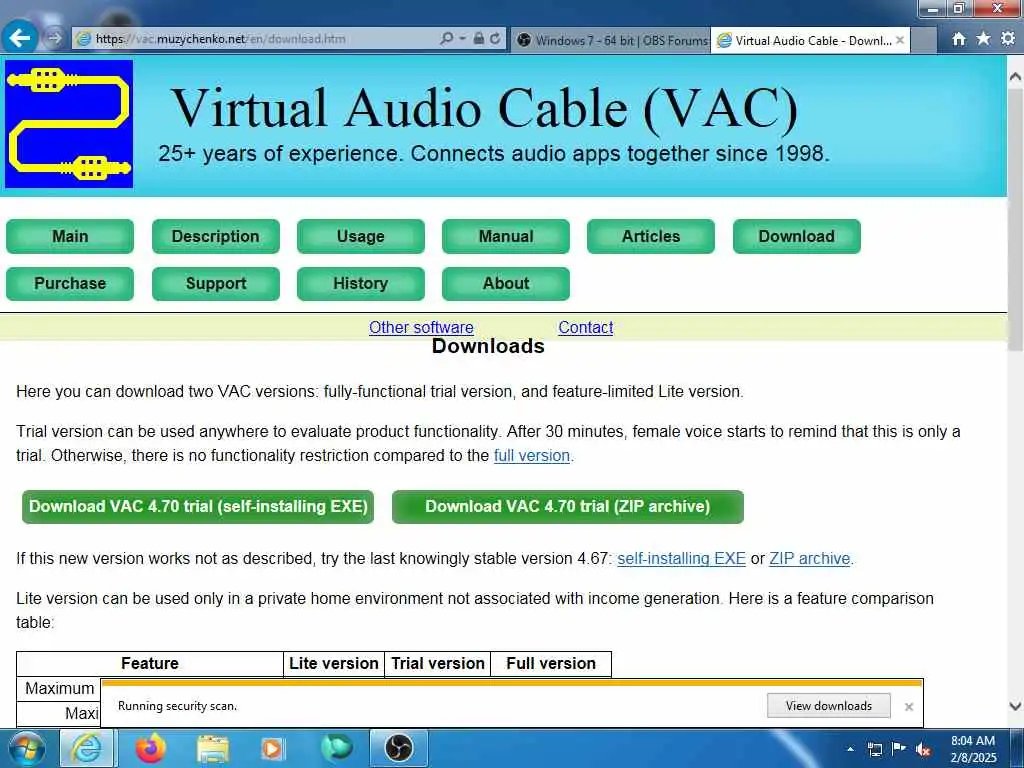Download VAC 4.70 trial self-installing EXE

(198, 507)
